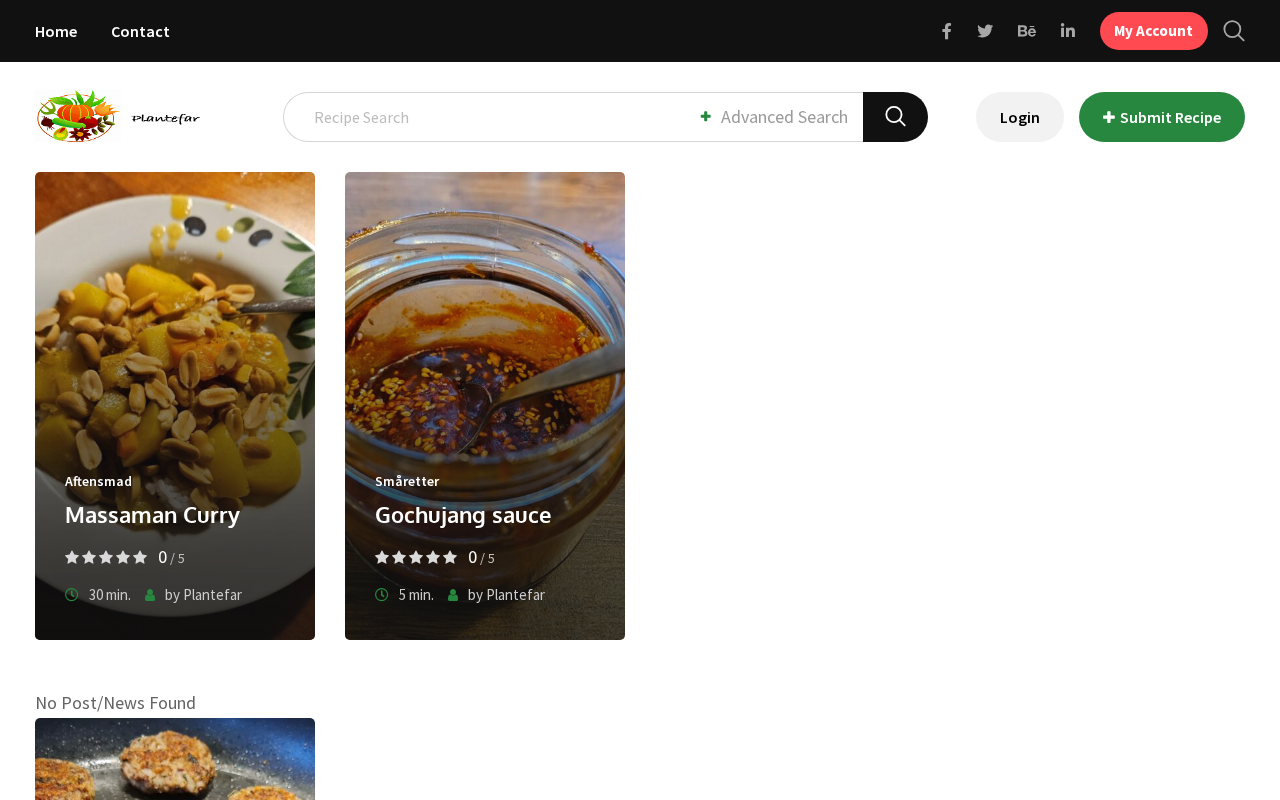Click the clock icon on Massaman Curry card

(72, 595)
